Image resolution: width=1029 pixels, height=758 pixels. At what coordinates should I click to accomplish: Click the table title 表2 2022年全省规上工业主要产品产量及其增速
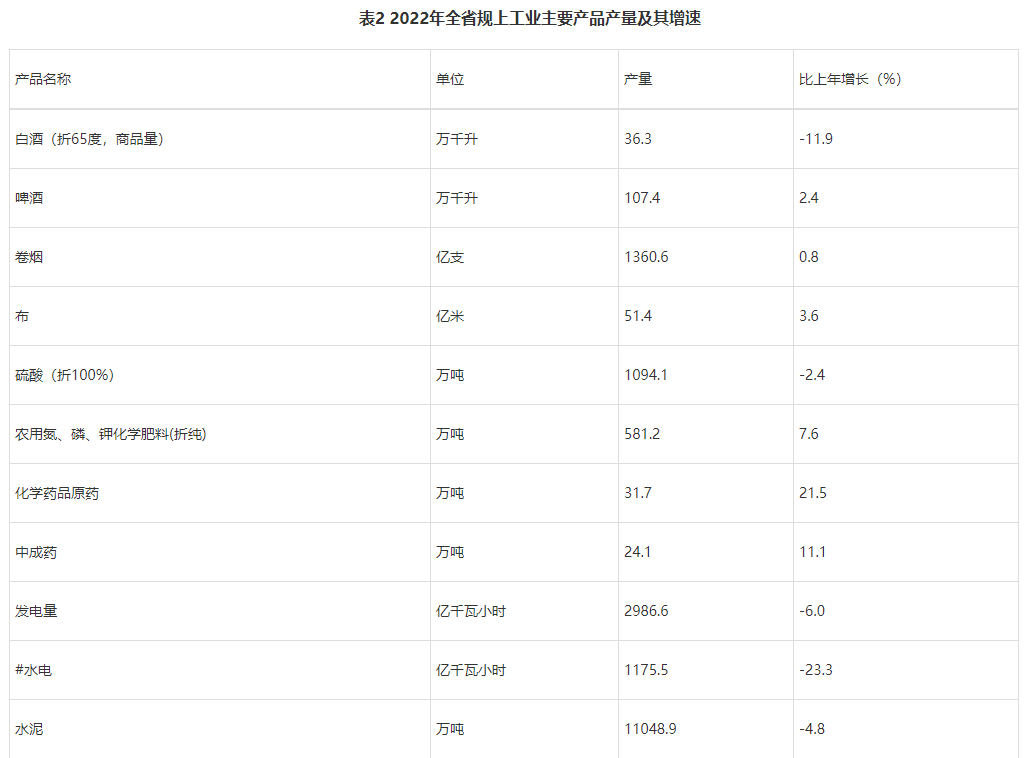coord(529,18)
